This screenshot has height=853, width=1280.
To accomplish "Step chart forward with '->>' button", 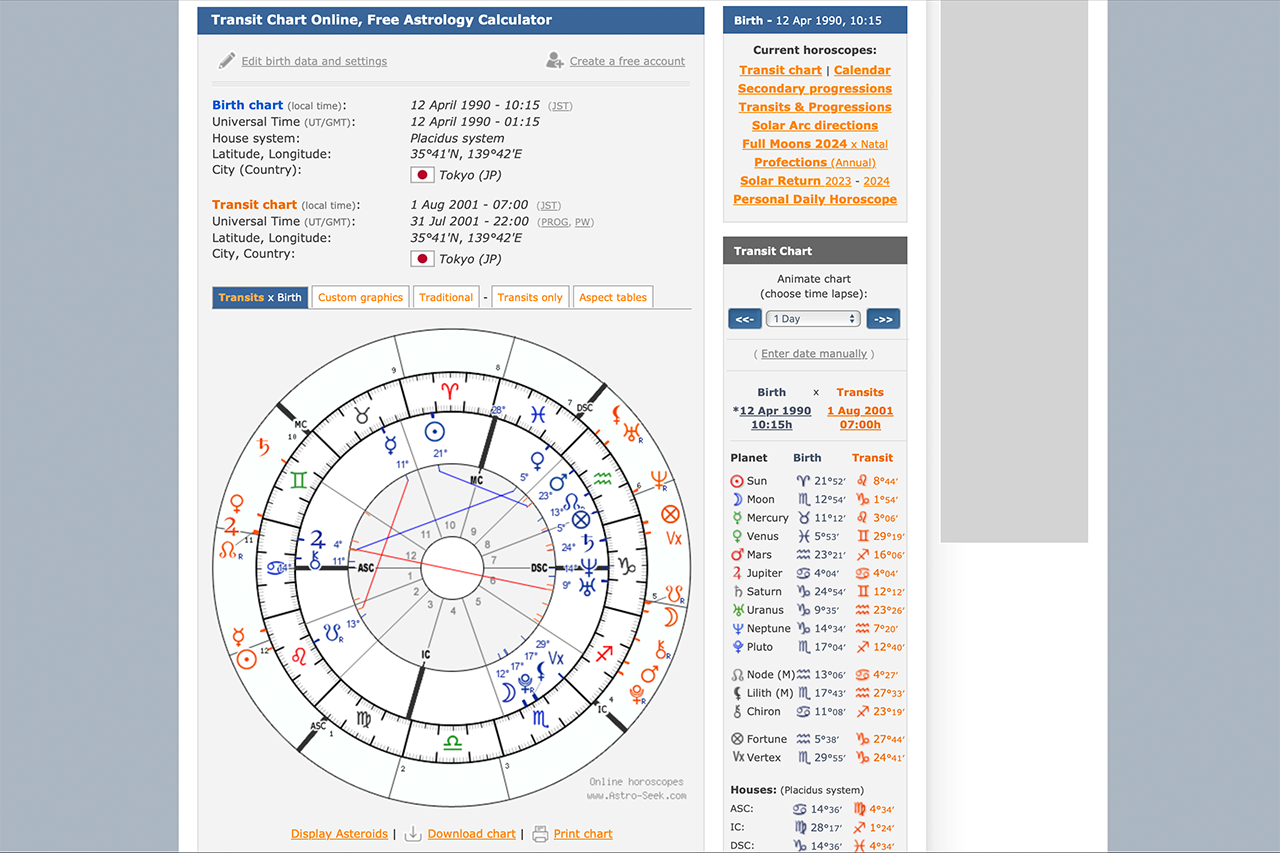I will (883, 319).
